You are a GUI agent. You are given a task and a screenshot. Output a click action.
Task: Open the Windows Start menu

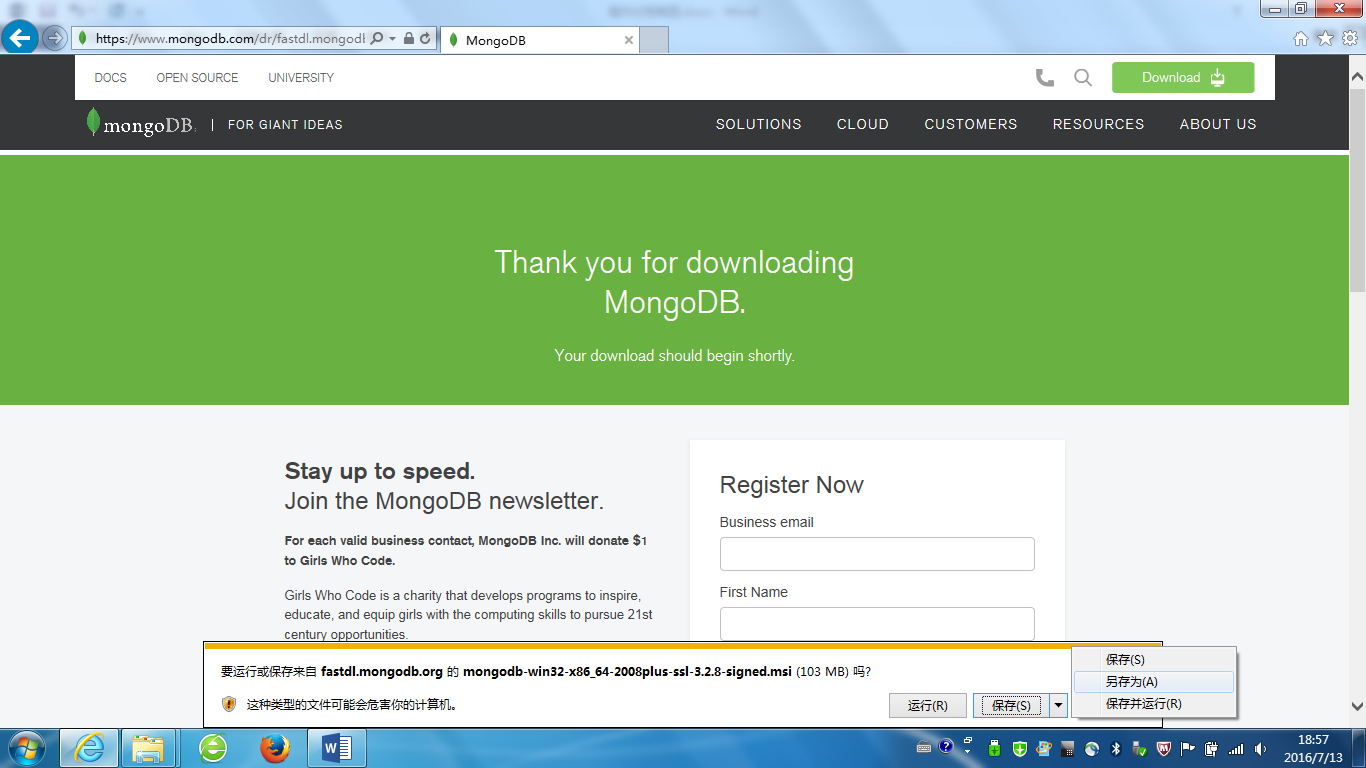pyautogui.click(x=27, y=748)
